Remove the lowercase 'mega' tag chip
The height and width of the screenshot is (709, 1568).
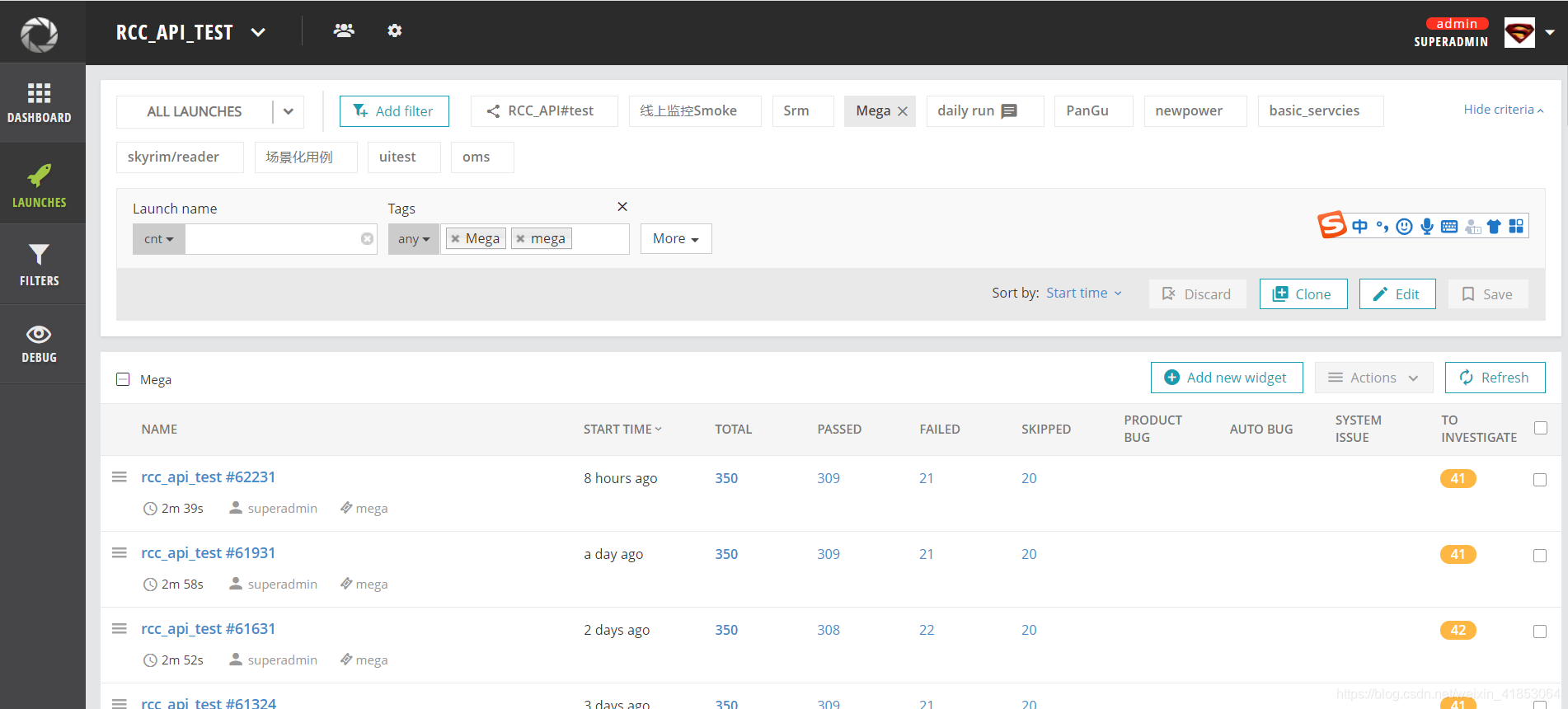point(520,238)
